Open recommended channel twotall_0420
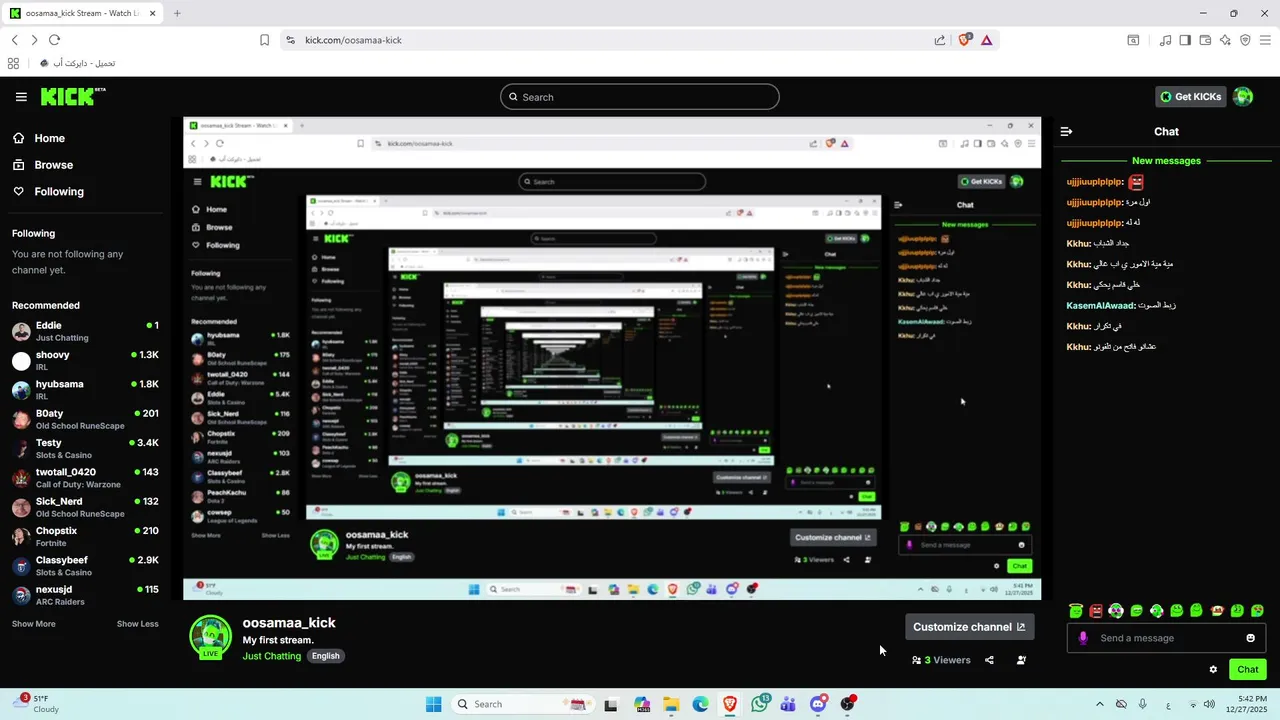This screenshot has width=1280, height=720. [x=86, y=478]
